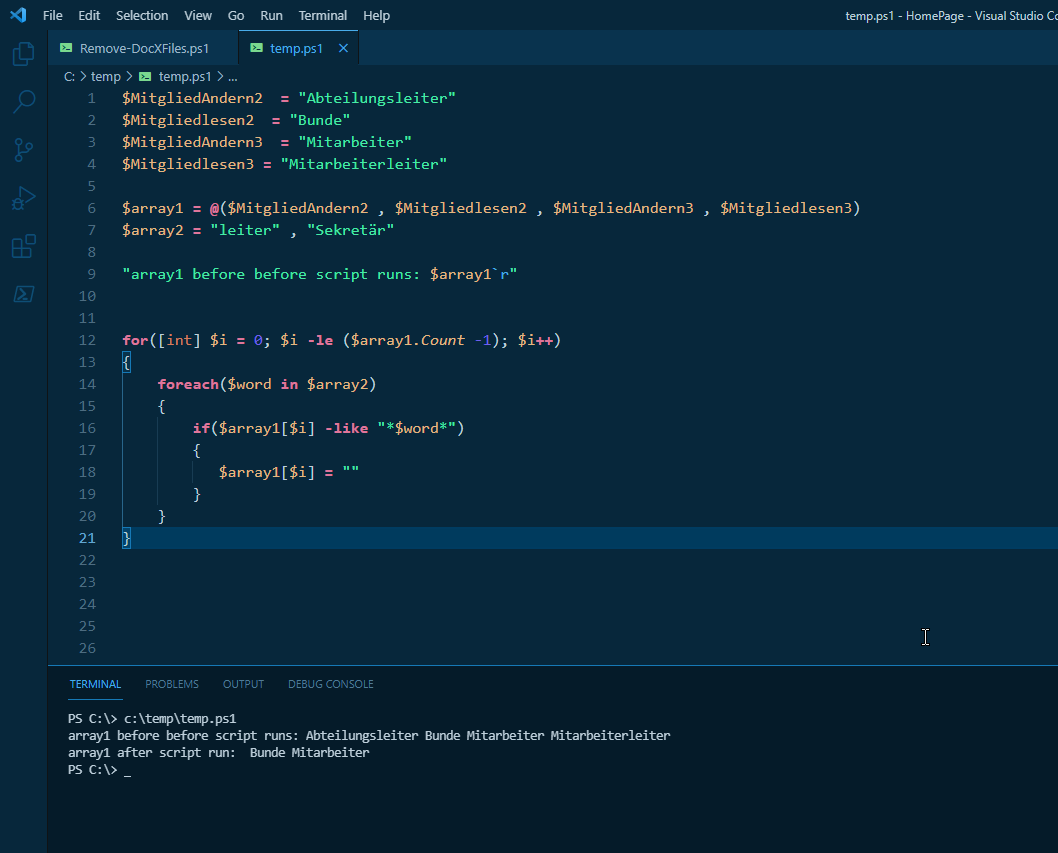Click the c:\temp\temp.ps1 command in terminal

(180, 718)
